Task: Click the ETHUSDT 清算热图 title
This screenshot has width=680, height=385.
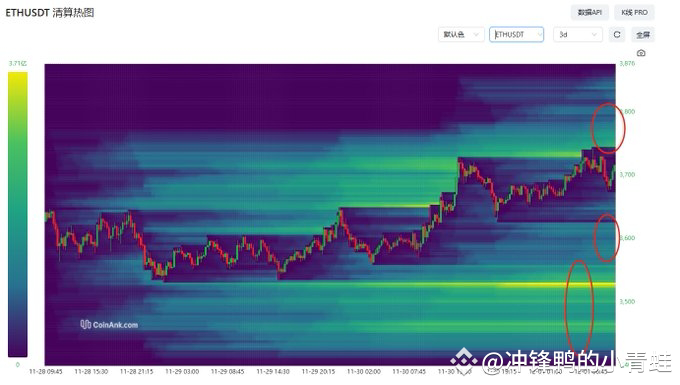Action: [49, 13]
